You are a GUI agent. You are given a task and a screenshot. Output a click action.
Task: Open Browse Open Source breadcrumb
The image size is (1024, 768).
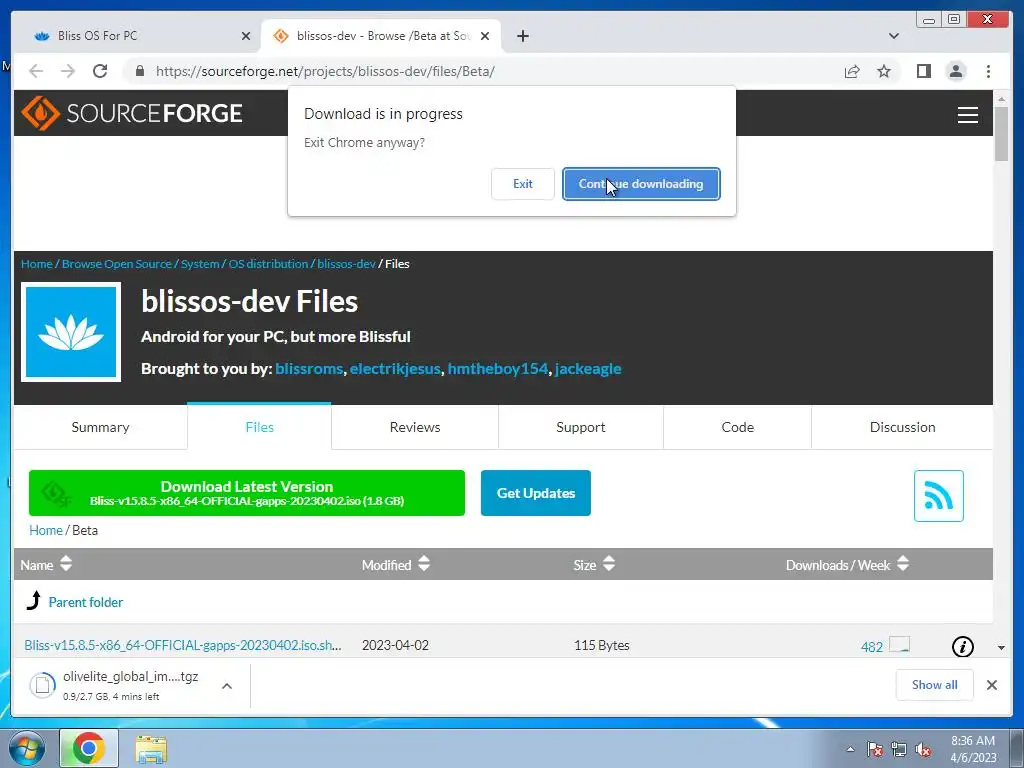pyautogui.click(x=116, y=264)
